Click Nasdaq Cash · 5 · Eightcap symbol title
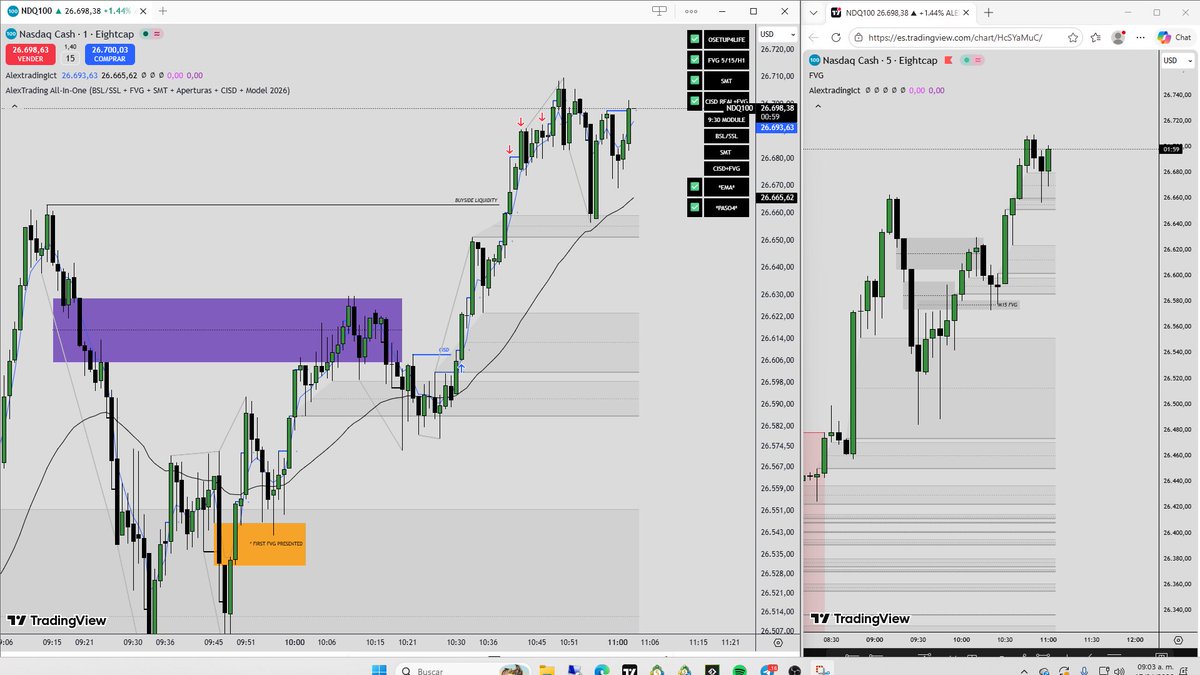This screenshot has width=1200, height=675. click(x=879, y=60)
